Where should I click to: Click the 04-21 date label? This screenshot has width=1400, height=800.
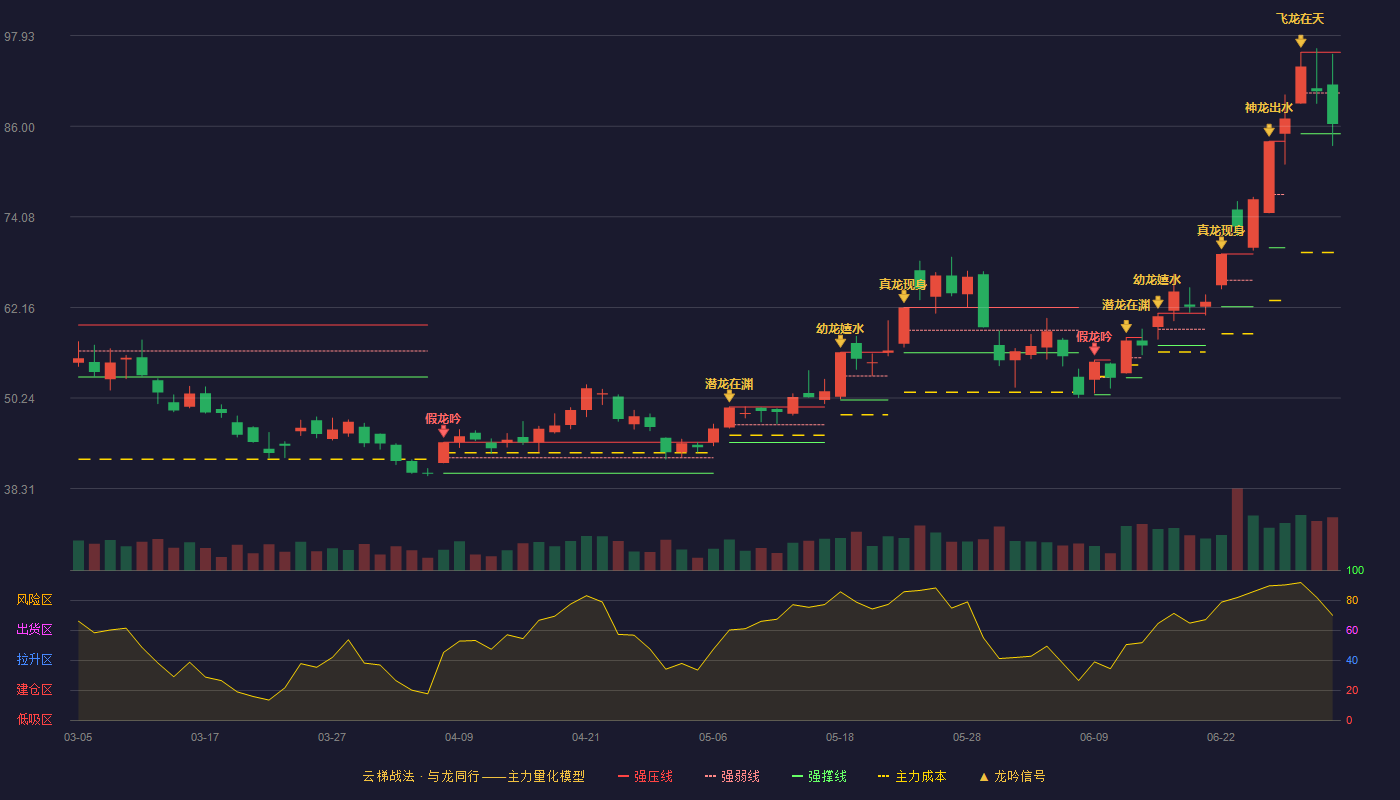coord(586,737)
